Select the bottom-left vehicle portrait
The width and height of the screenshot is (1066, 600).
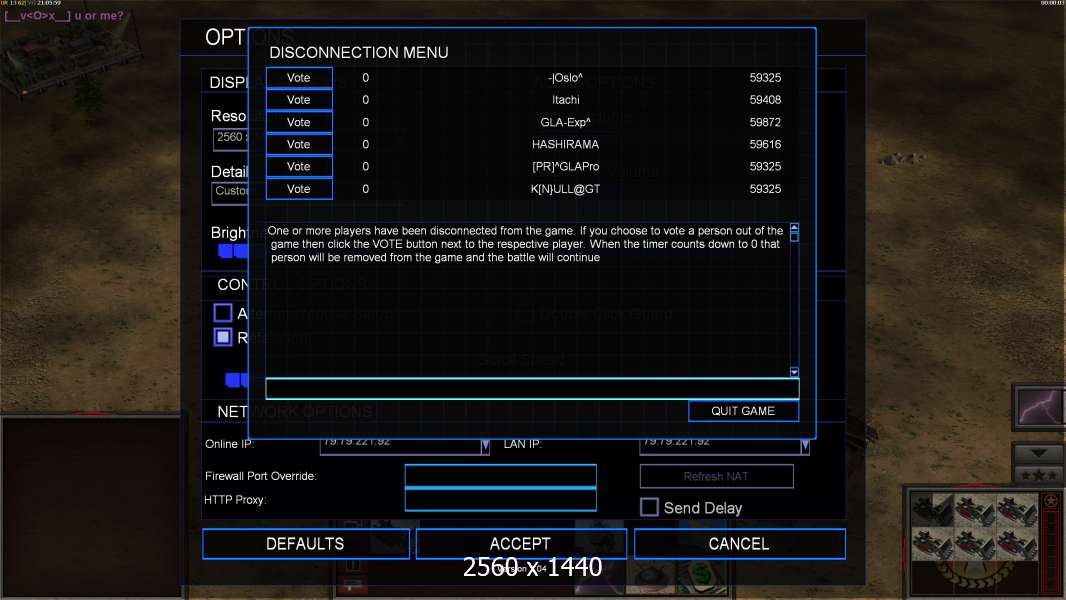pyautogui.click(x=931, y=543)
